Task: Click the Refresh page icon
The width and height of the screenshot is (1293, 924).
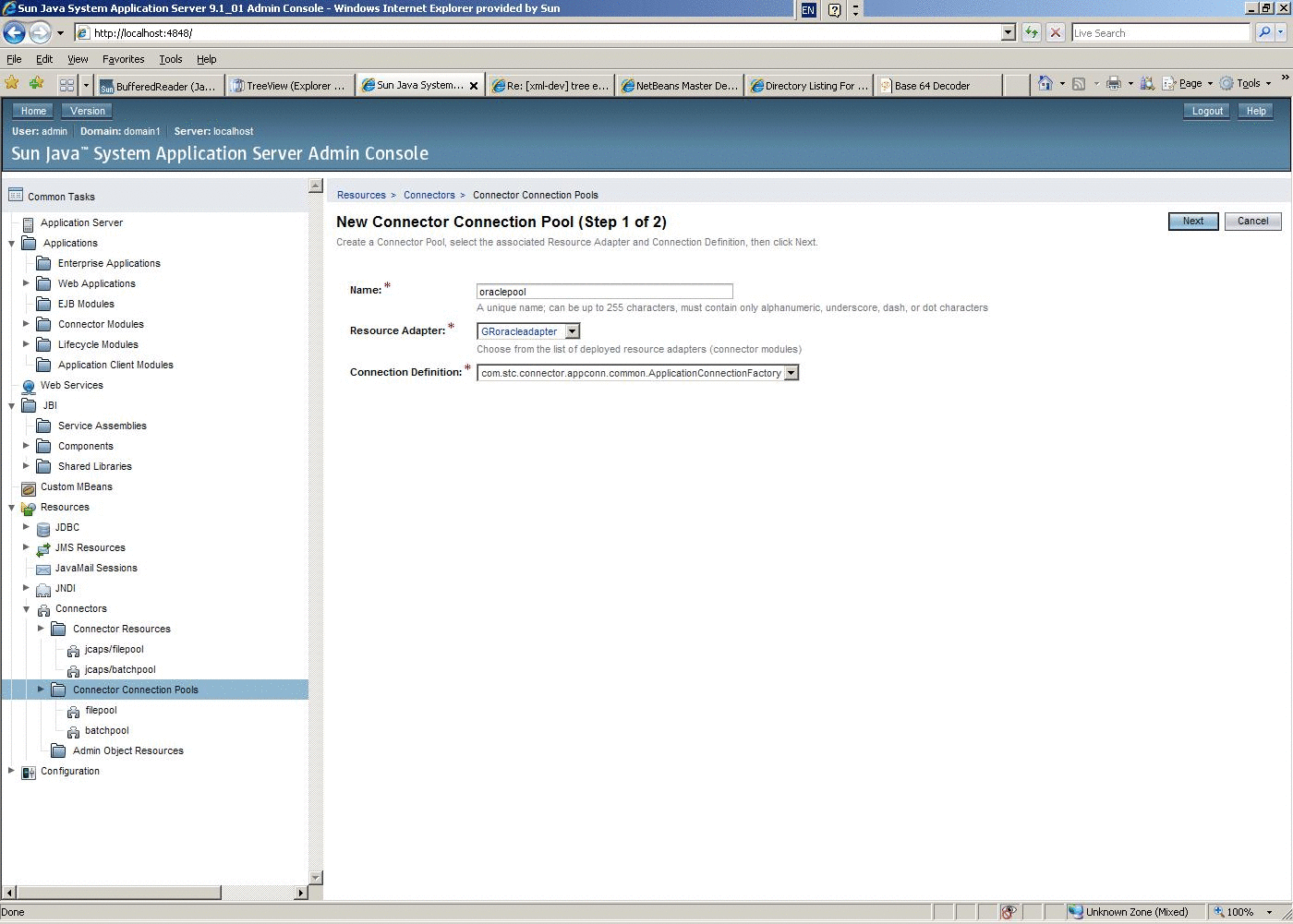Action: (1031, 32)
